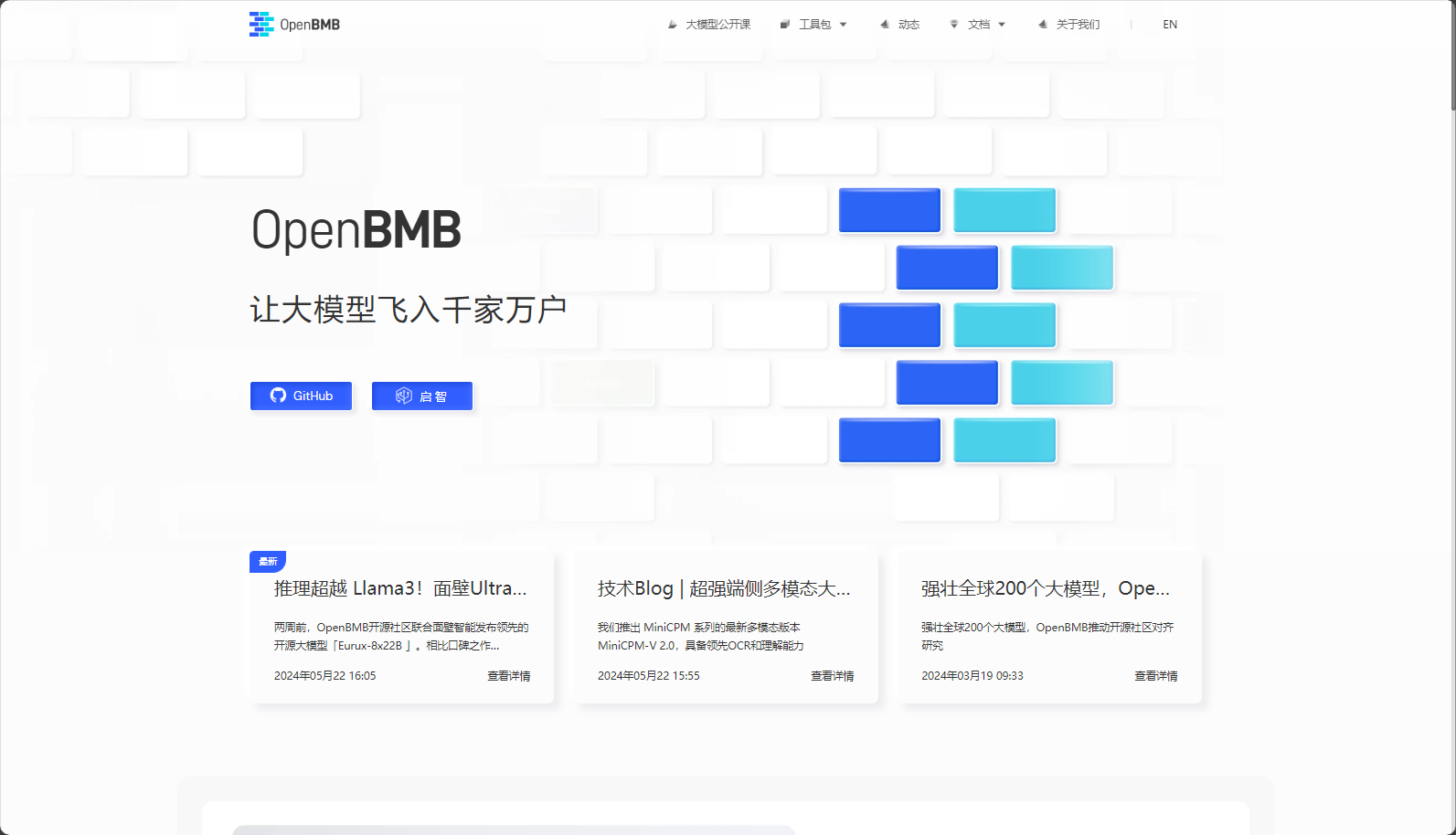The image size is (1456, 835).
Task: Expand the 工具包 dropdown arrow
Action: click(x=843, y=25)
